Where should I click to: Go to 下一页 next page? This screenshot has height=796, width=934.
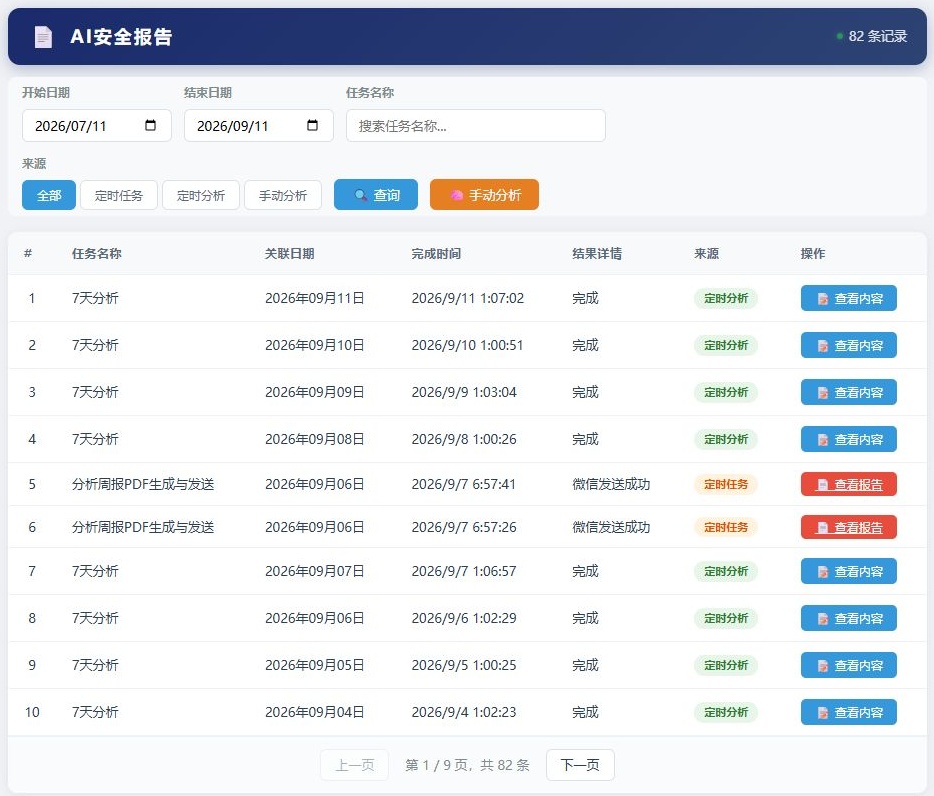click(x=580, y=764)
